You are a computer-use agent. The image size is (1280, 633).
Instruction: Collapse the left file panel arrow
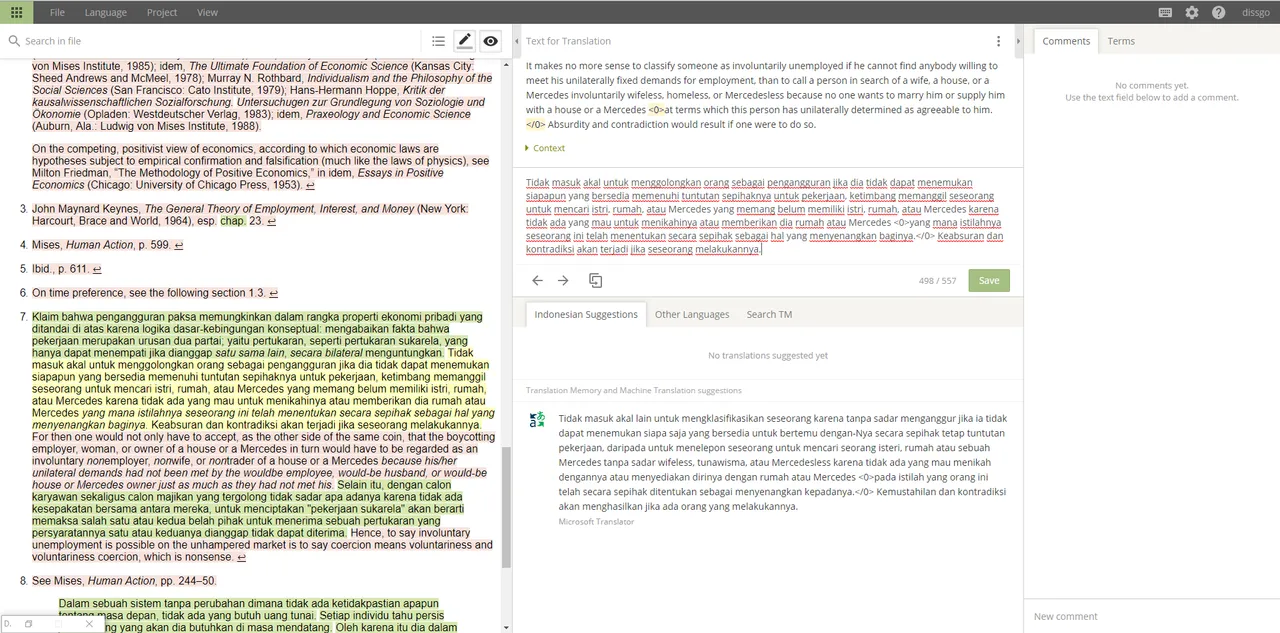pos(517,41)
